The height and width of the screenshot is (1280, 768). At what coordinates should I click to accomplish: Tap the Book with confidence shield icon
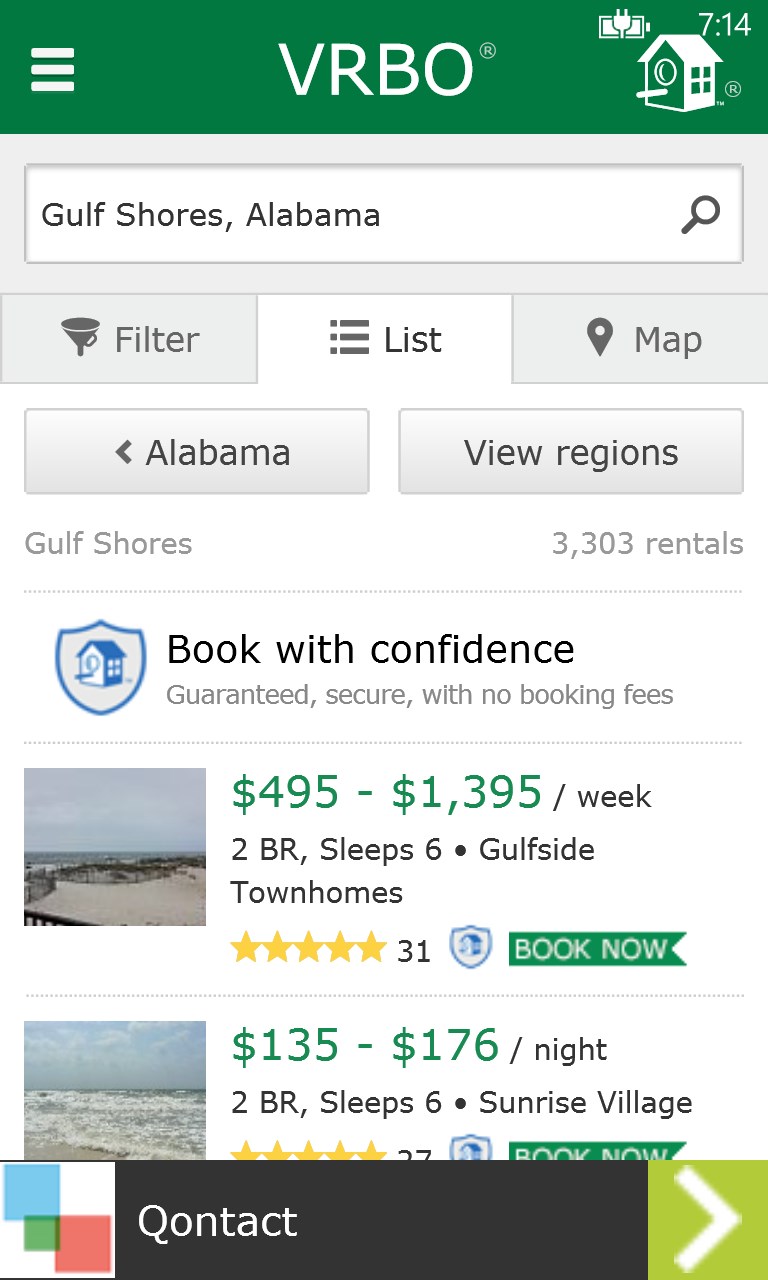[93, 666]
